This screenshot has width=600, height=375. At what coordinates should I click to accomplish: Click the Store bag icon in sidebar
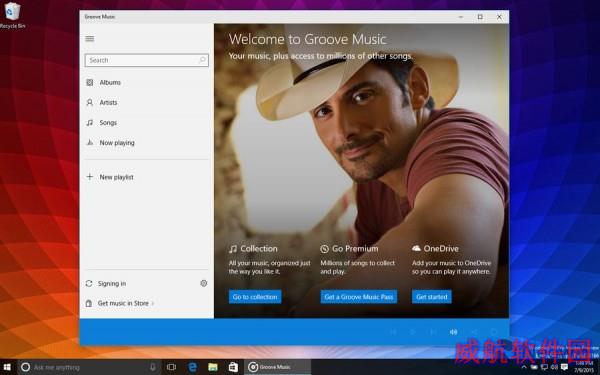click(89, 303)
